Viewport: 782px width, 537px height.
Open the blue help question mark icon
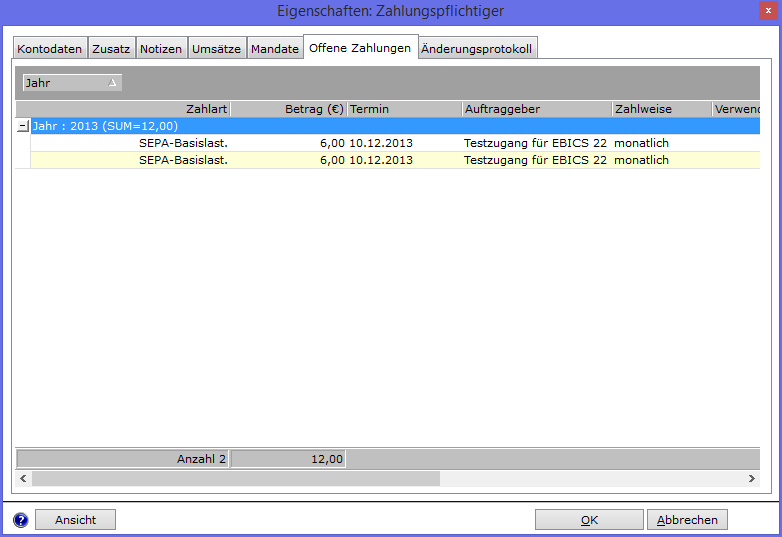(x=20, y=520)
